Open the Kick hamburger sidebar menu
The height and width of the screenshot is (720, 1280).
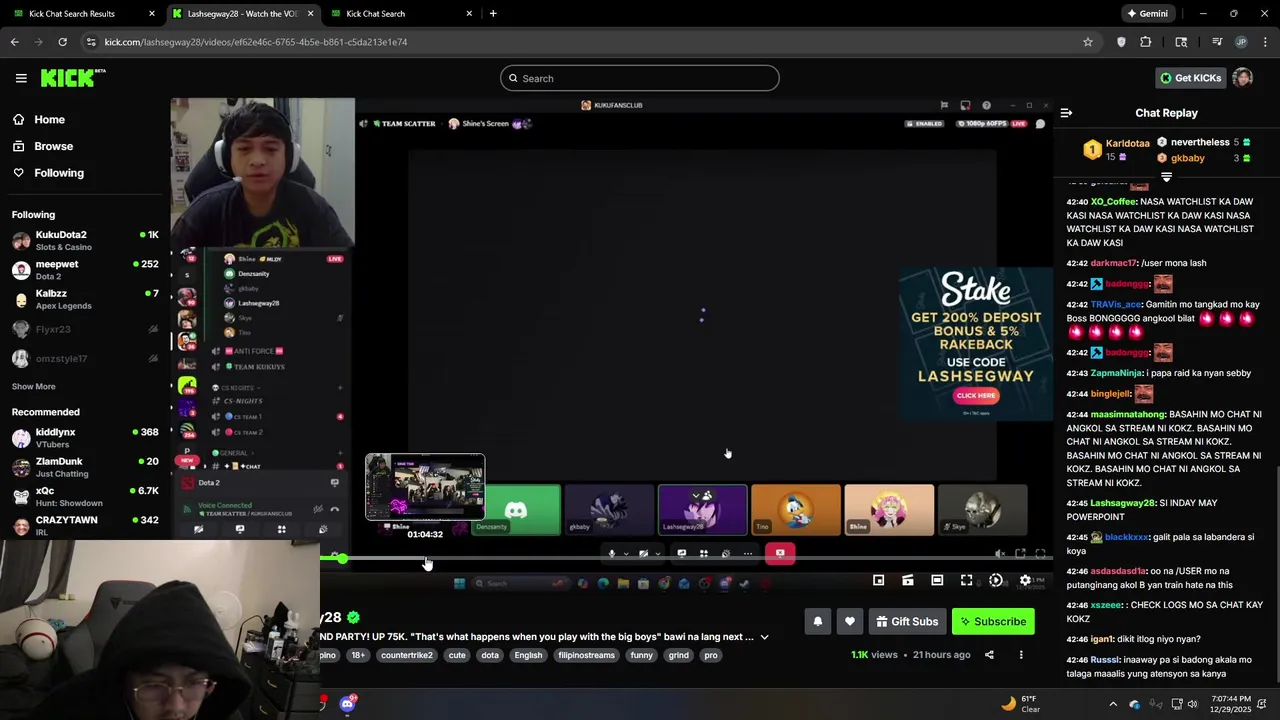21,78
